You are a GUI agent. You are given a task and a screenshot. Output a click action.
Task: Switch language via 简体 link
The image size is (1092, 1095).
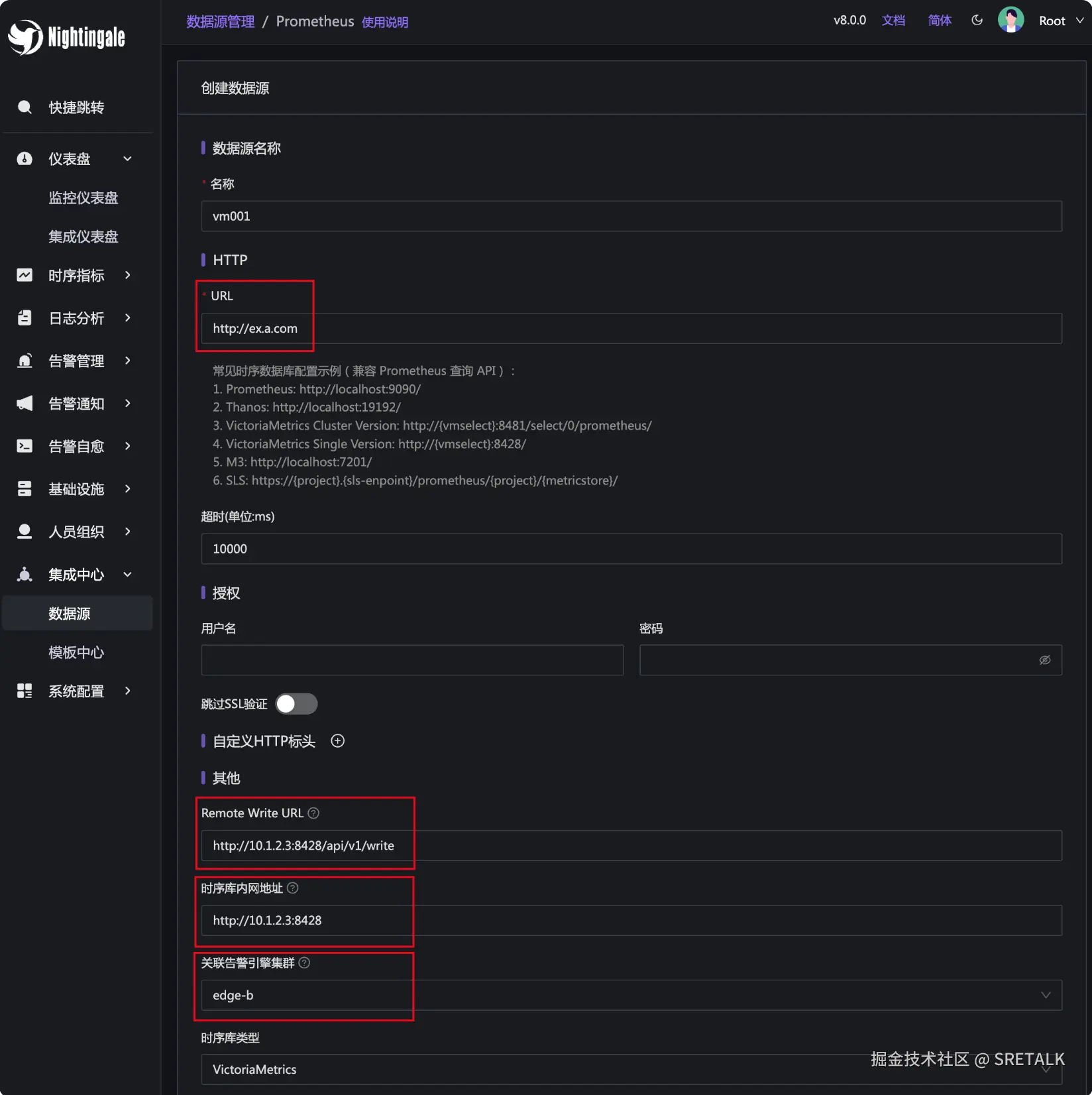pos(940,21)
